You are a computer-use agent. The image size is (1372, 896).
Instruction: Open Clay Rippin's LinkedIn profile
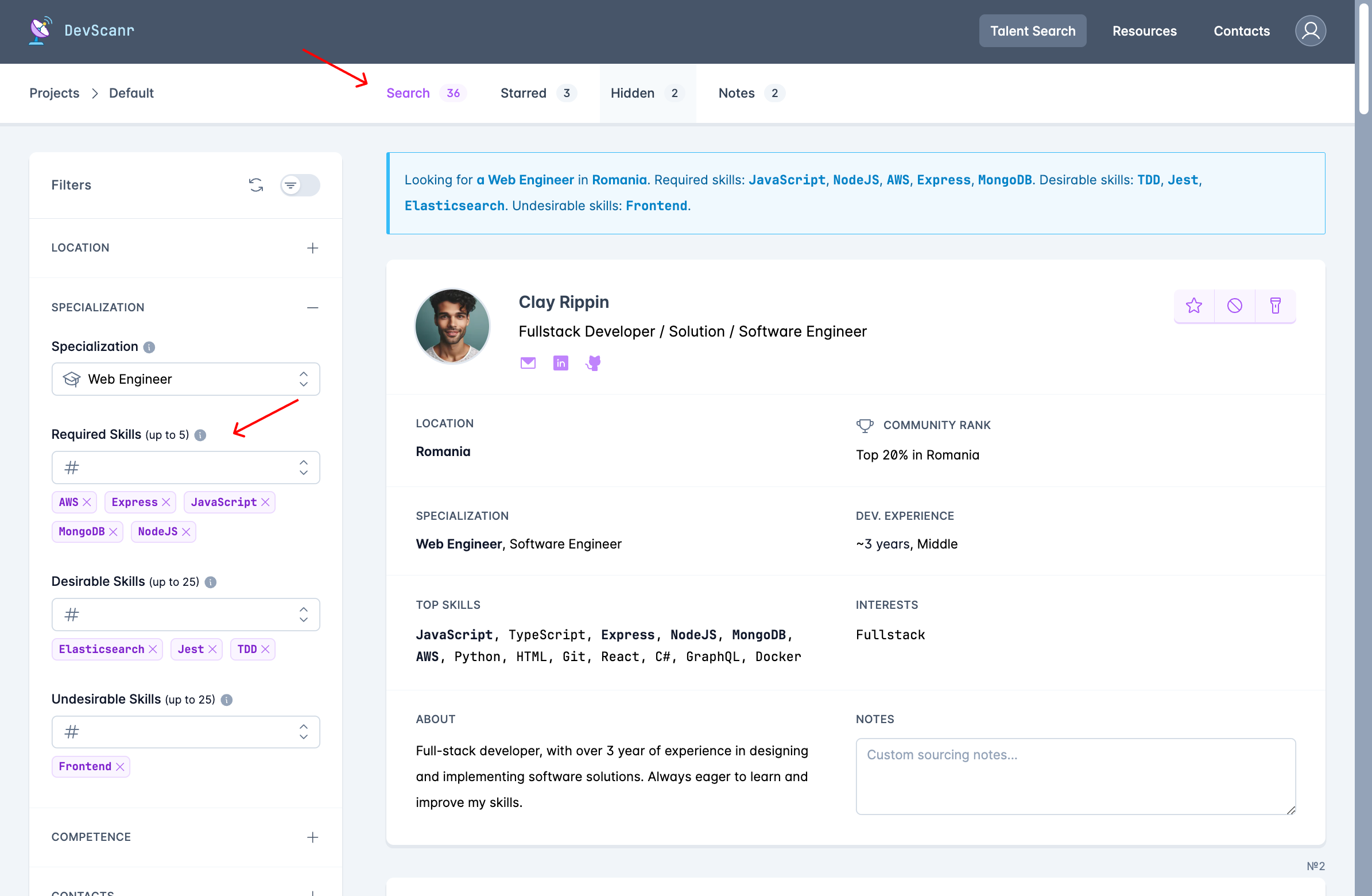pos(560,363)
